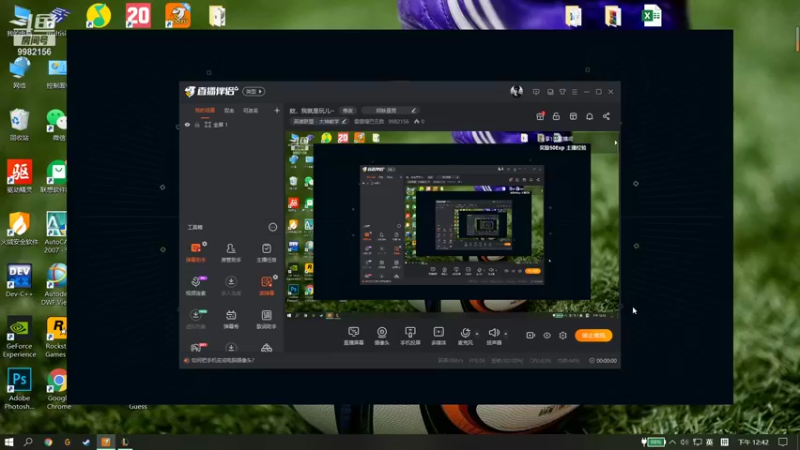Viewport: 800px width, 450px height.
Task: Select the Google Chrome desktop icon
Action: [x=58, y=389]
